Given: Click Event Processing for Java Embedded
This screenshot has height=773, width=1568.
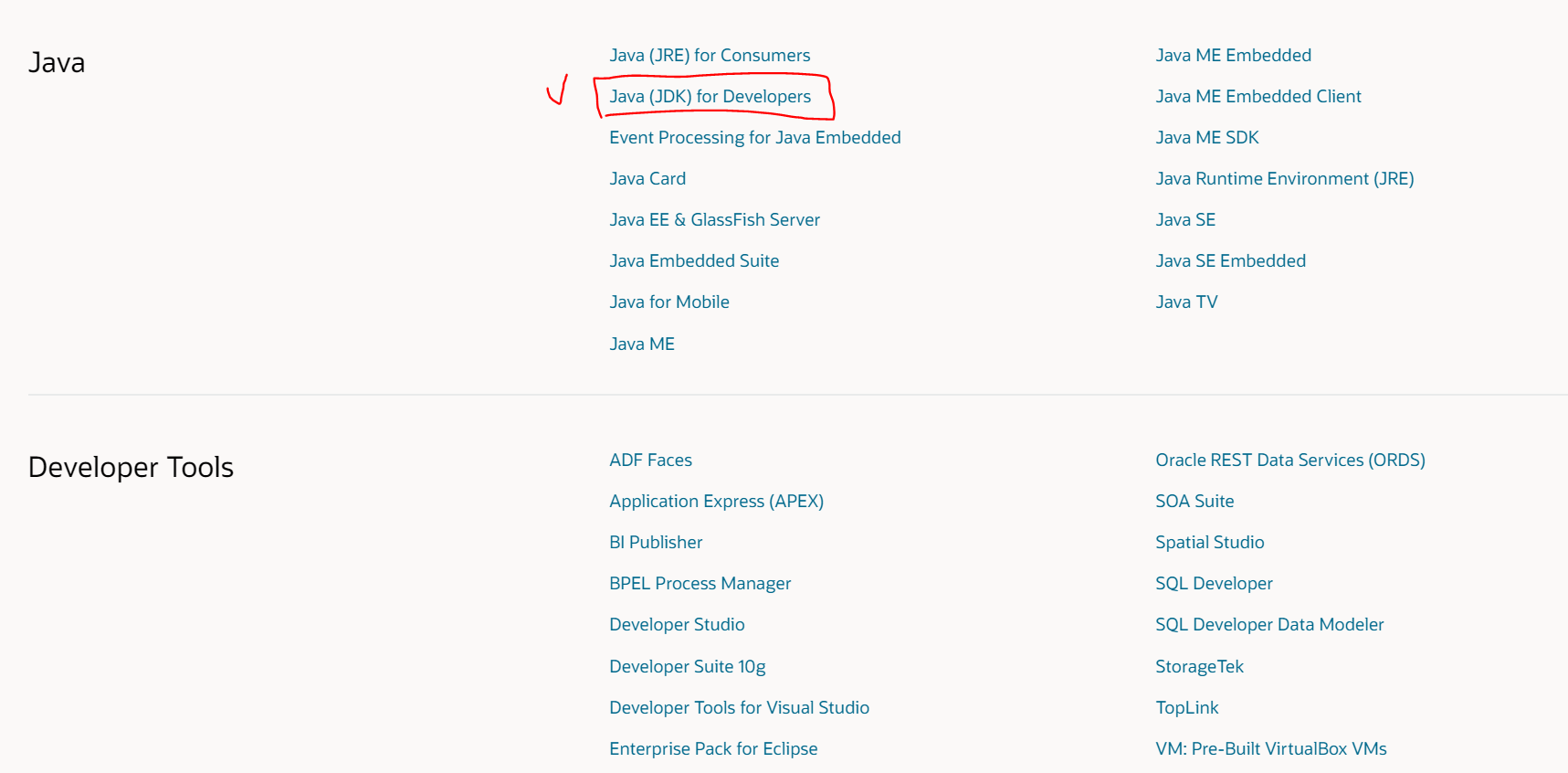Looking at the screenshot, I should (x=755, y=138).
